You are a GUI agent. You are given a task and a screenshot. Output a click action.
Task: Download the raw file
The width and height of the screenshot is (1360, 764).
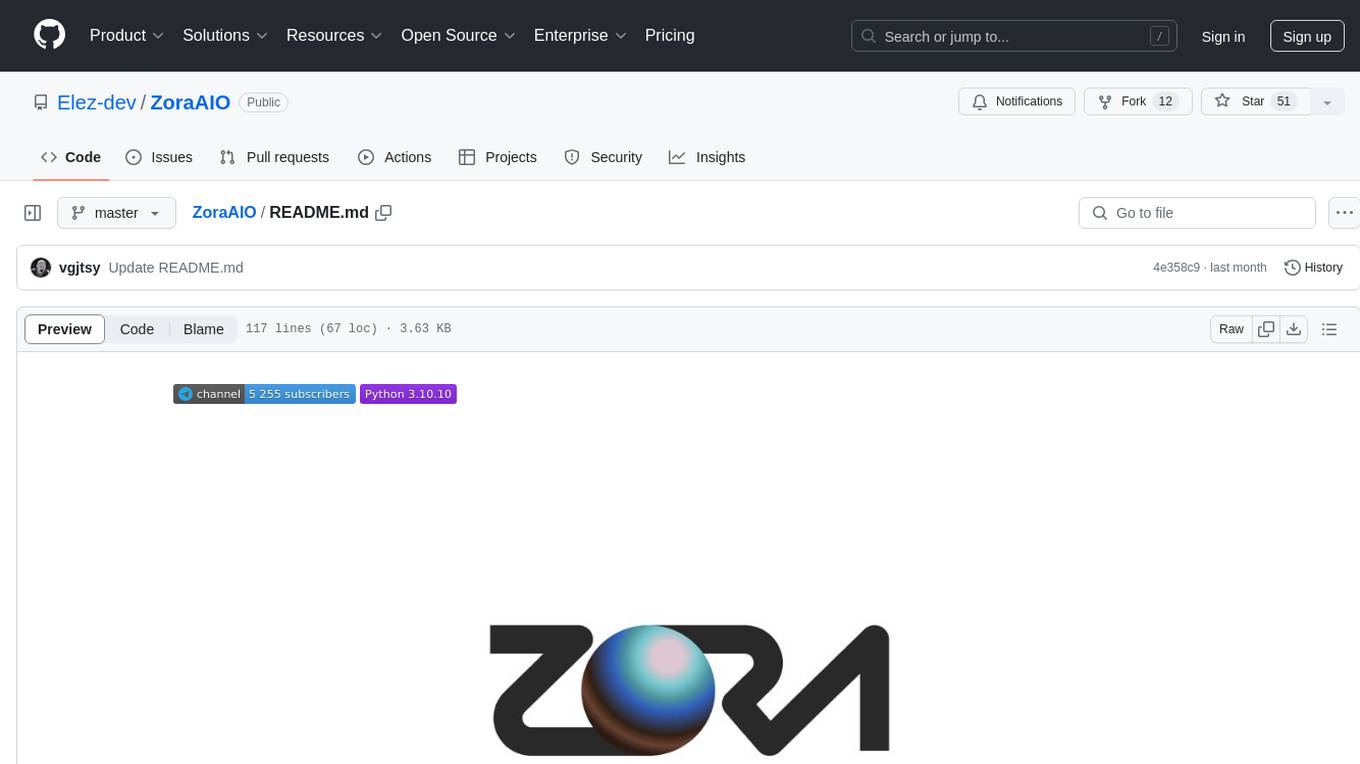click(1294, 329)
